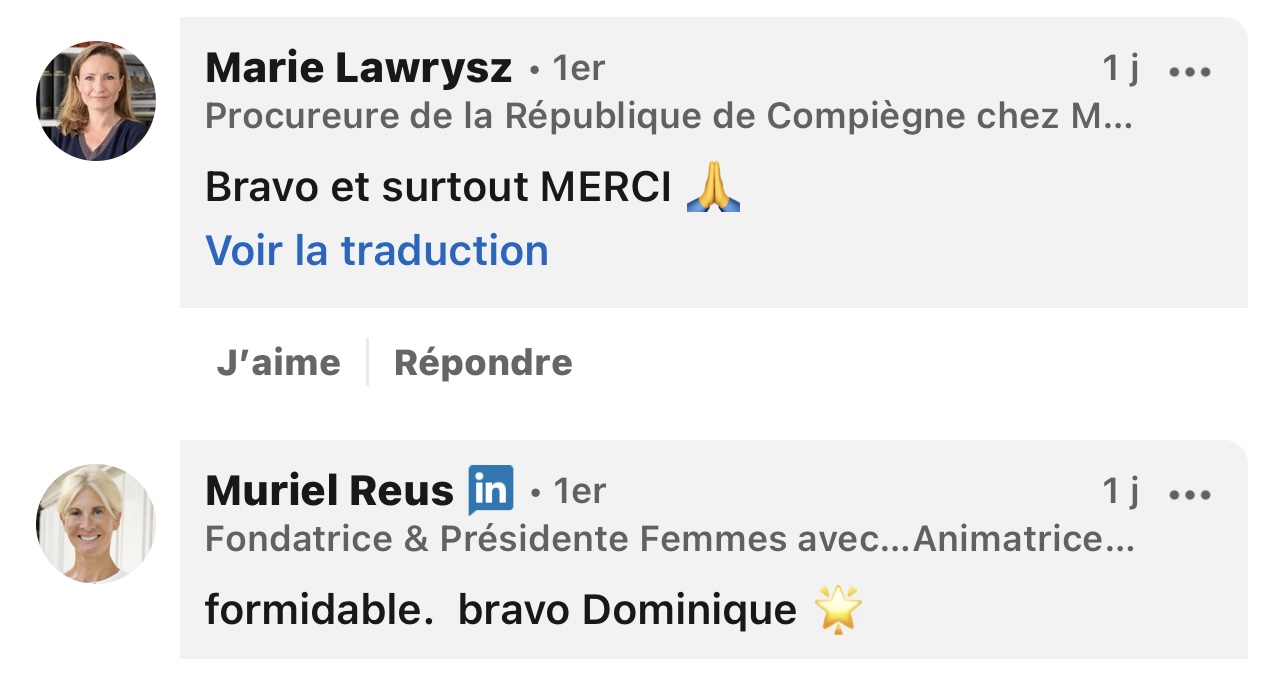
Task: Select the comment text Bravo et surtout MERCI
Action: 438,188
